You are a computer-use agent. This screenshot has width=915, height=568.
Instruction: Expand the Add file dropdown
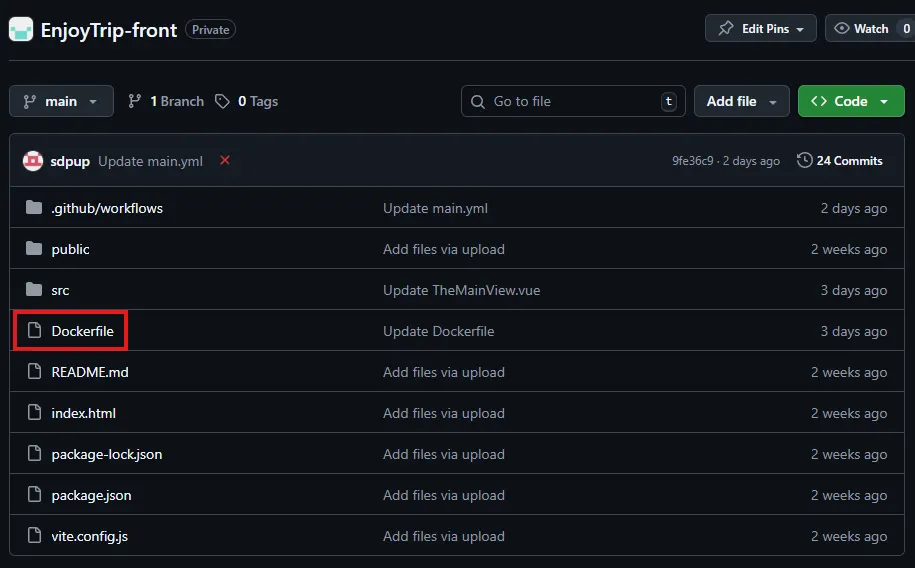pyautogui.click(x=742, y=101)
